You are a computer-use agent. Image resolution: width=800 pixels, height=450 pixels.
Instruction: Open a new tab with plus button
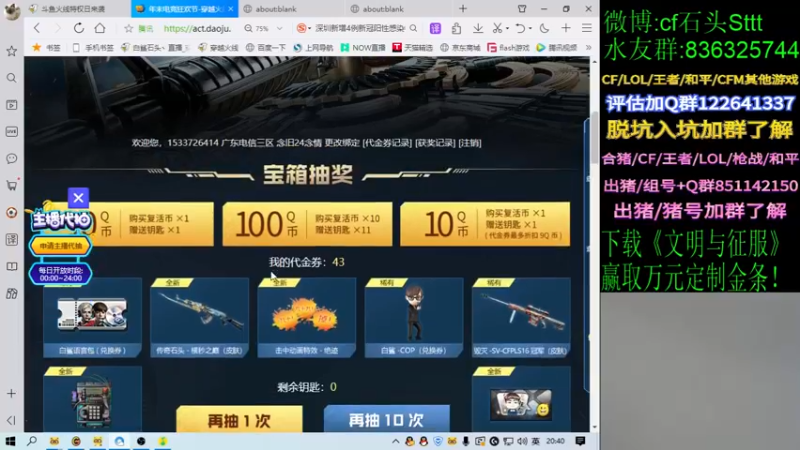point(463,9)
